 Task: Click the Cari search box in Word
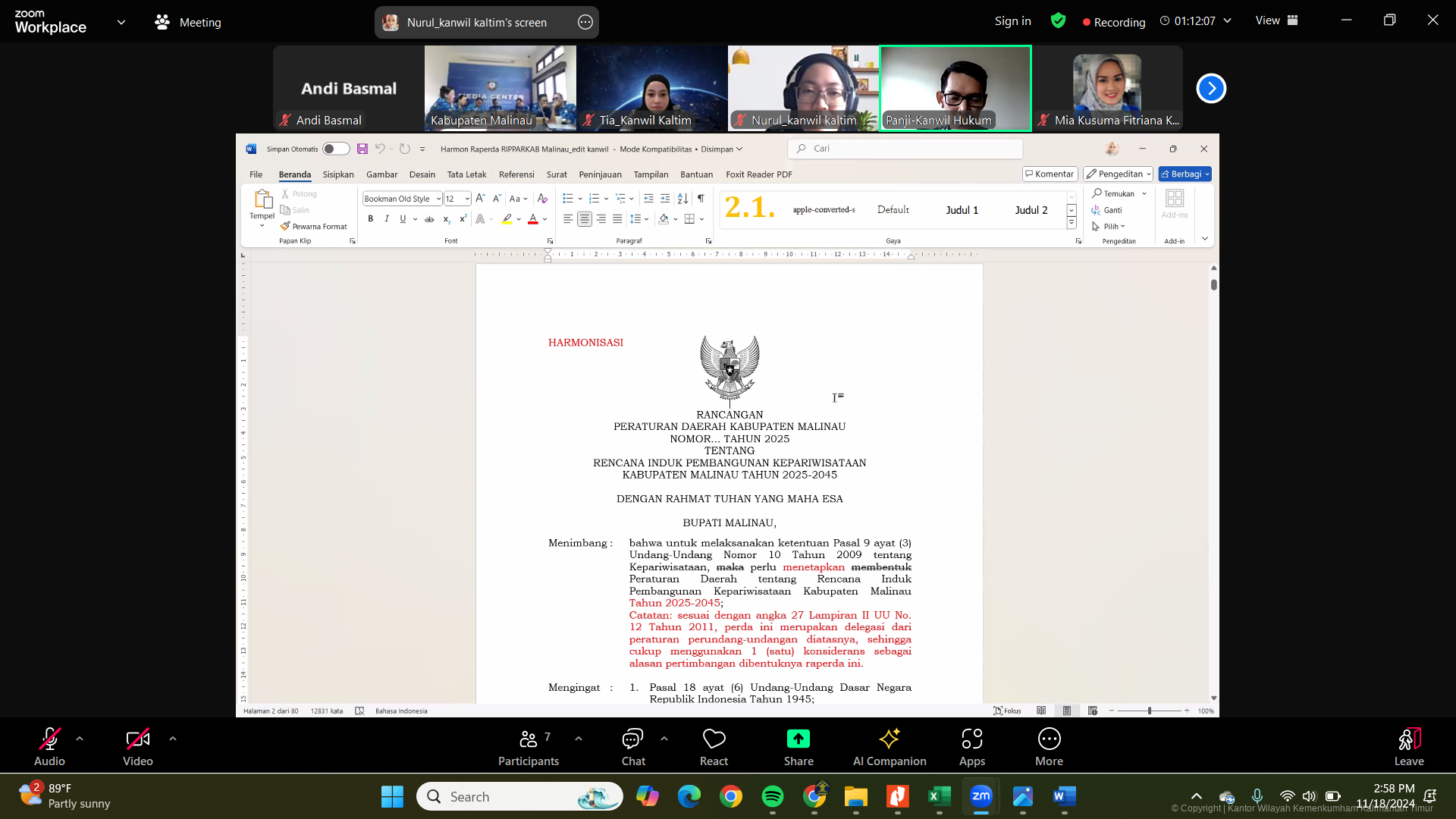point(905,149)
